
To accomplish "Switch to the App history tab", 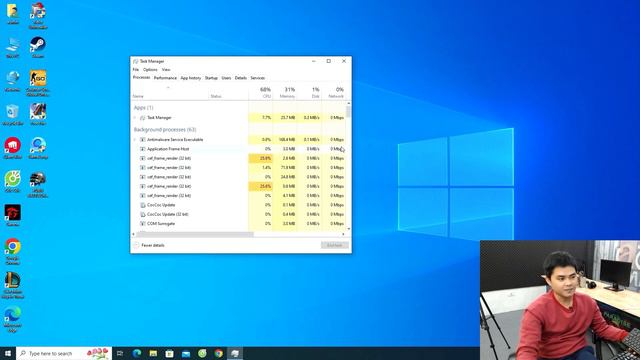I will tap(191, 78).
